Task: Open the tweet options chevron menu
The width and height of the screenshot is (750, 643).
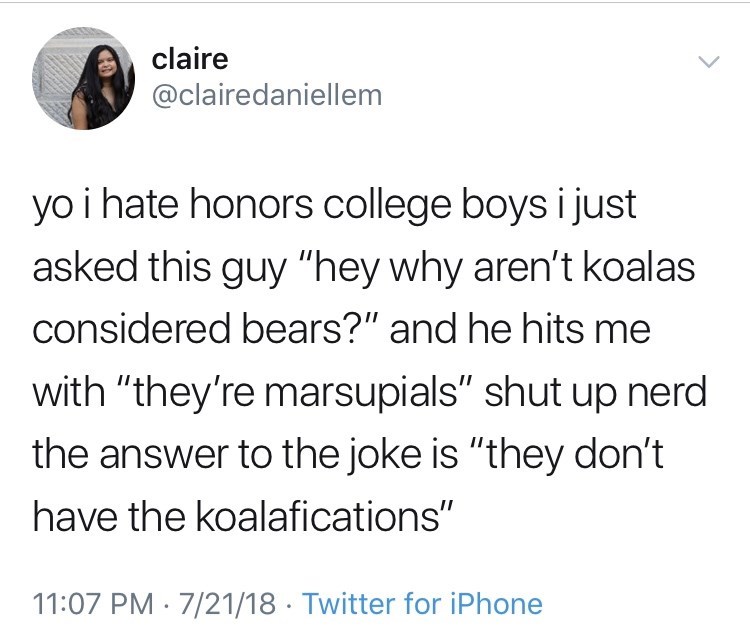Action: 707,62
